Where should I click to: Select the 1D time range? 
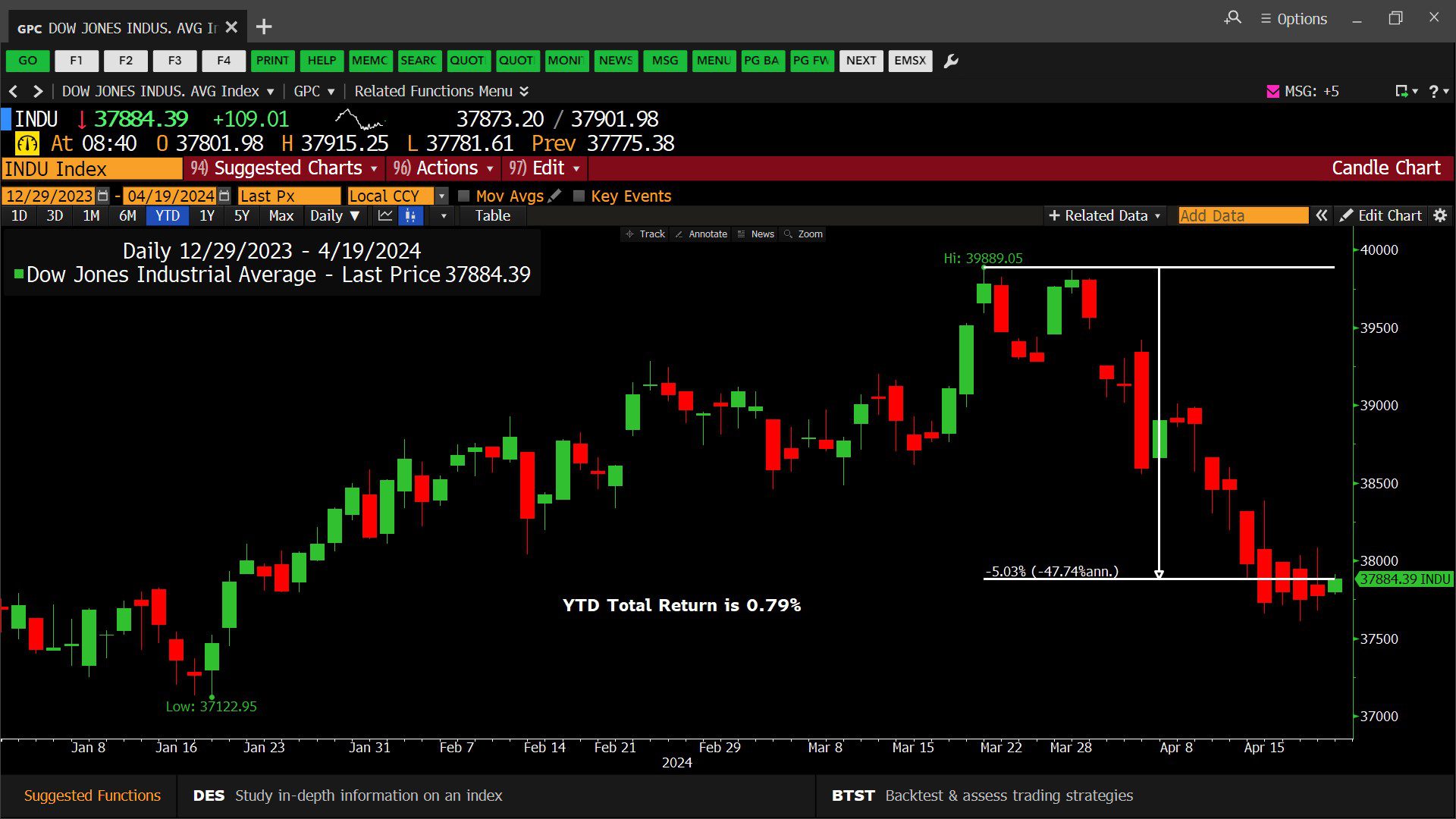20,215
